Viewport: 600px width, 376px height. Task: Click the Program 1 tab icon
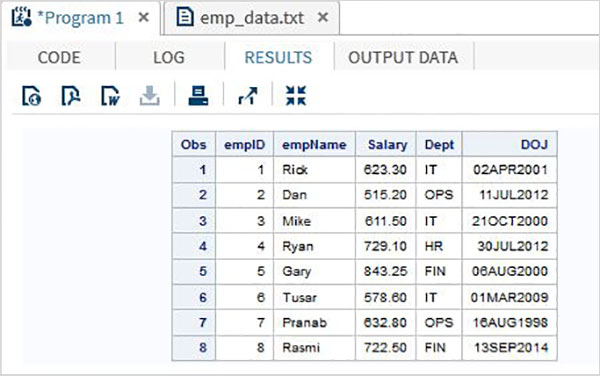[21, 17]
